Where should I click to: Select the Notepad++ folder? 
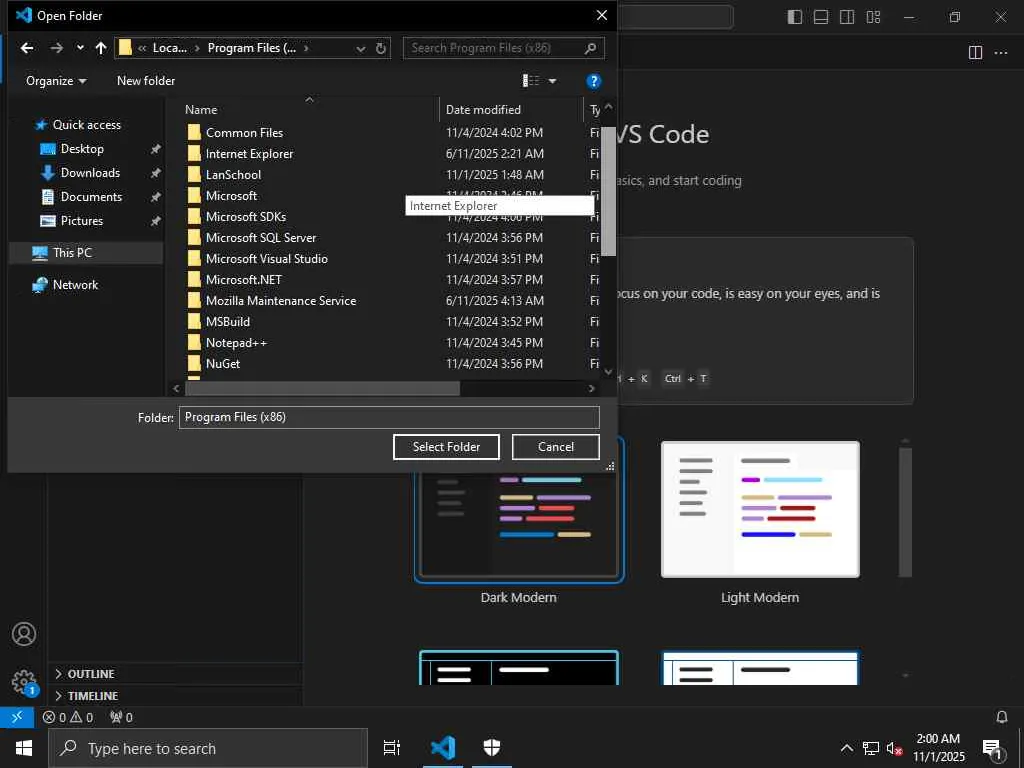click(x=236, y=343)
